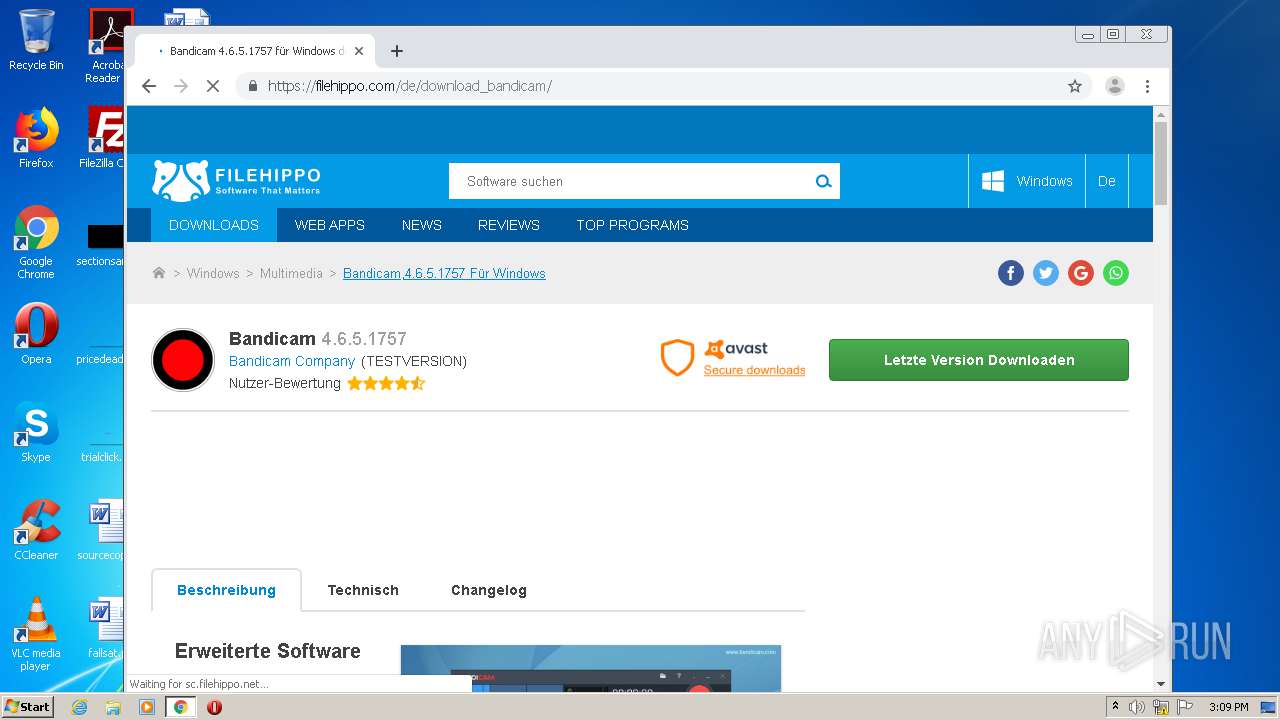The image size is (1280, 720).
Task: Go to the Windows breadcrumb link
Action: point(213,273)
